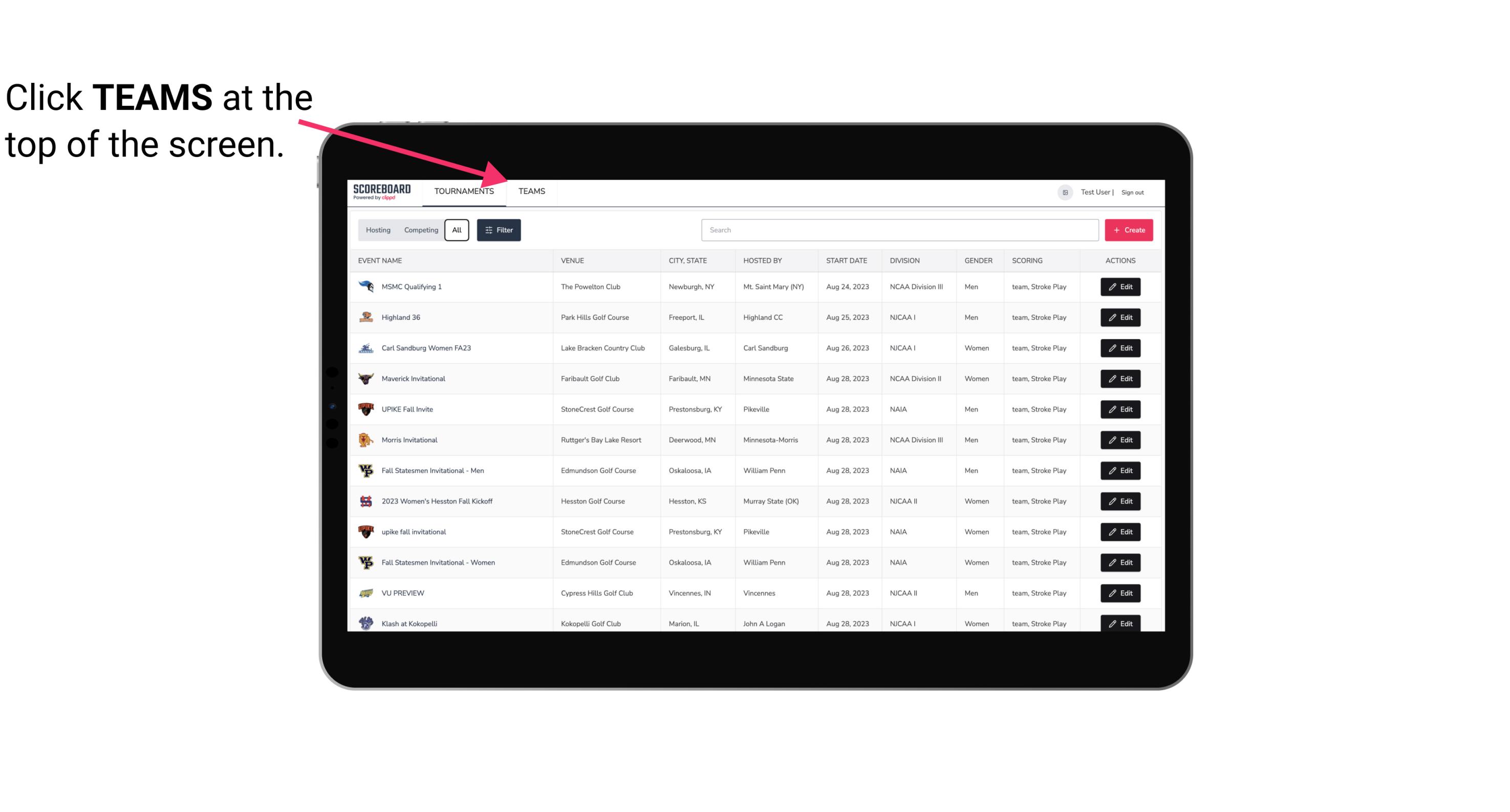Click the TOURNAMENTS navigation tab
1510x812 pixels.
(463, 192)
